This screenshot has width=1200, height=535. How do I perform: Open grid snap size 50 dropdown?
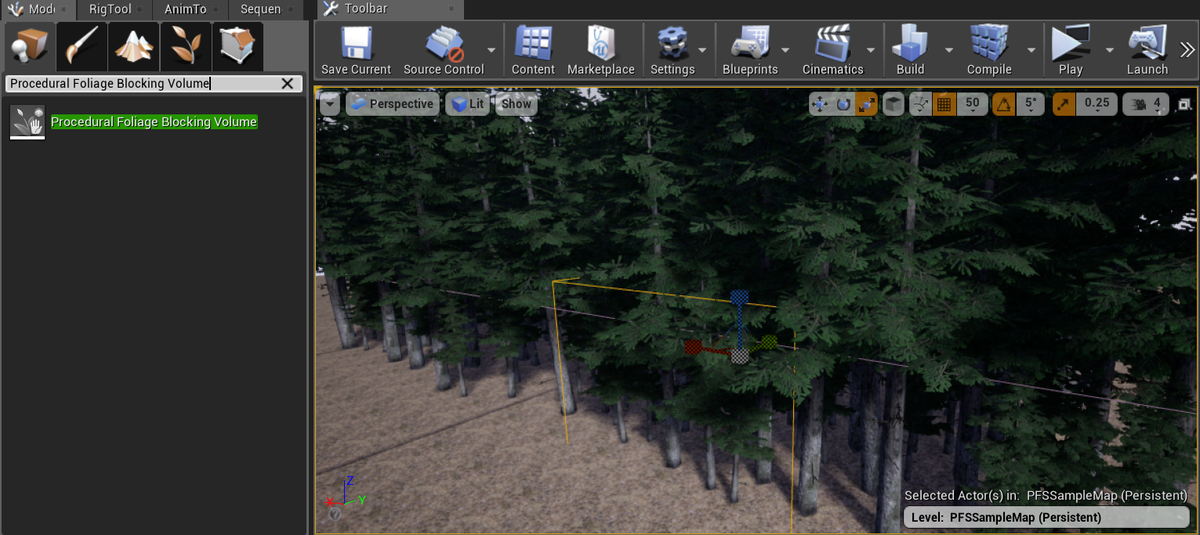[x=972, y=103]
